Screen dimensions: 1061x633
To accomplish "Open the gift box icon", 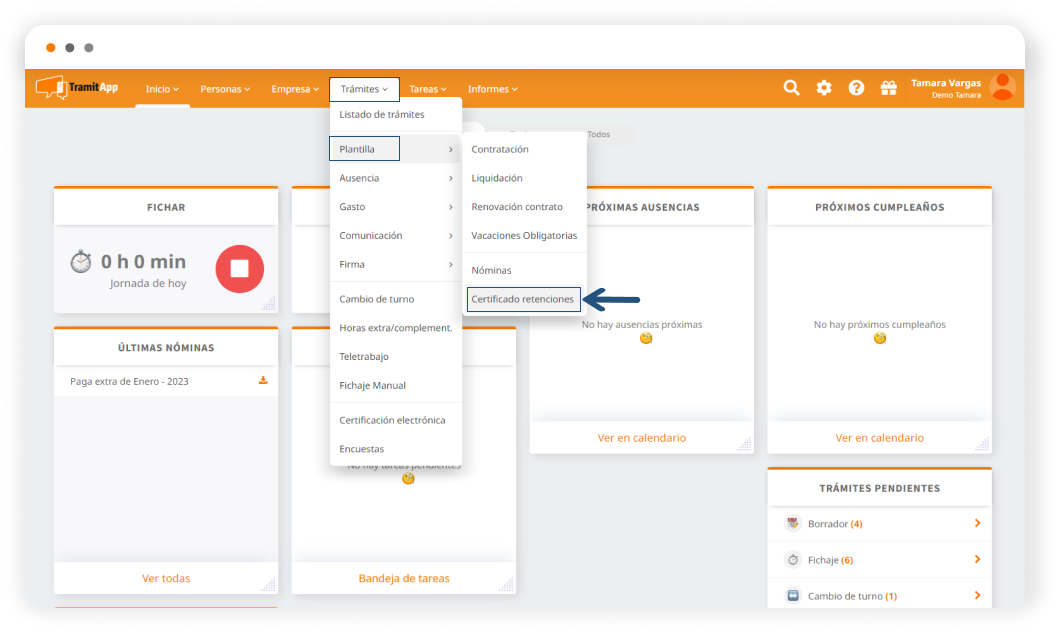I will (x=888, y=88).
